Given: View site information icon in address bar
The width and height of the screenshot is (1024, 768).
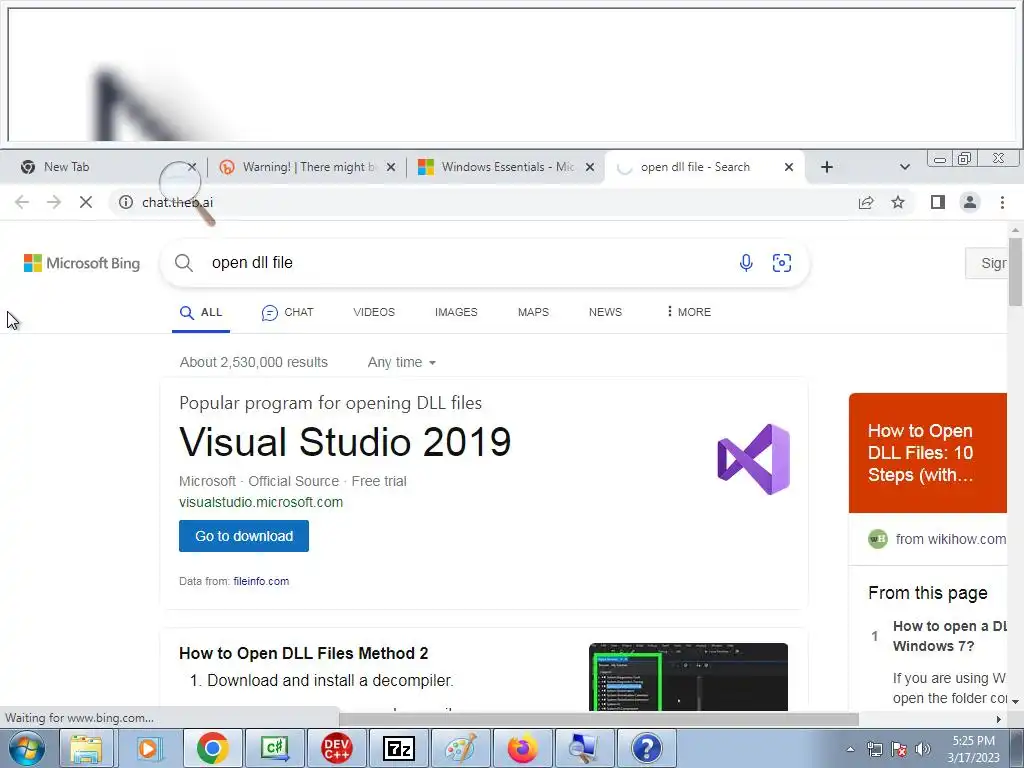Looking at the screenshot, I should 125,202.
